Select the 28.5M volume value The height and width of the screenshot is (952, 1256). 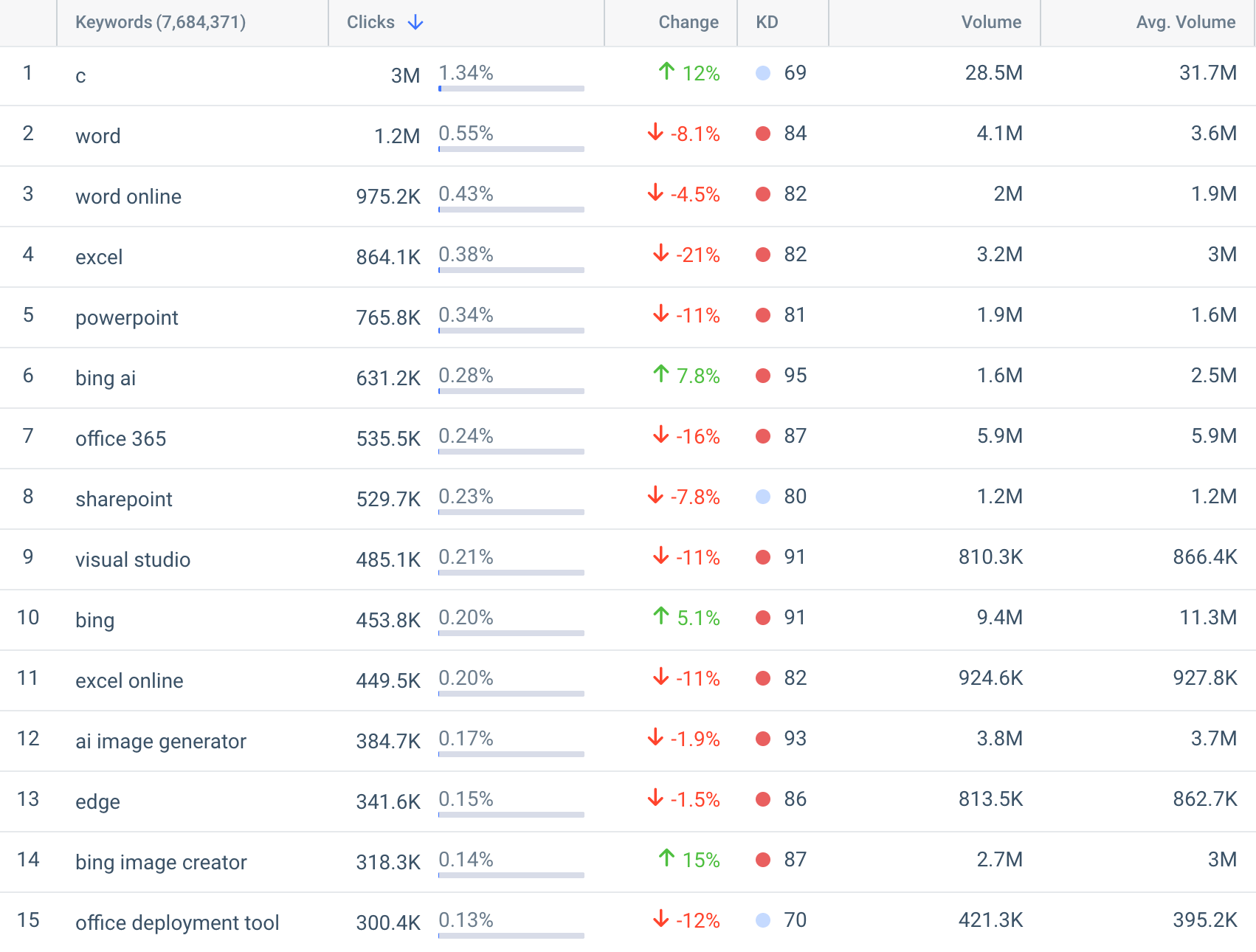[x=993, y=72]
